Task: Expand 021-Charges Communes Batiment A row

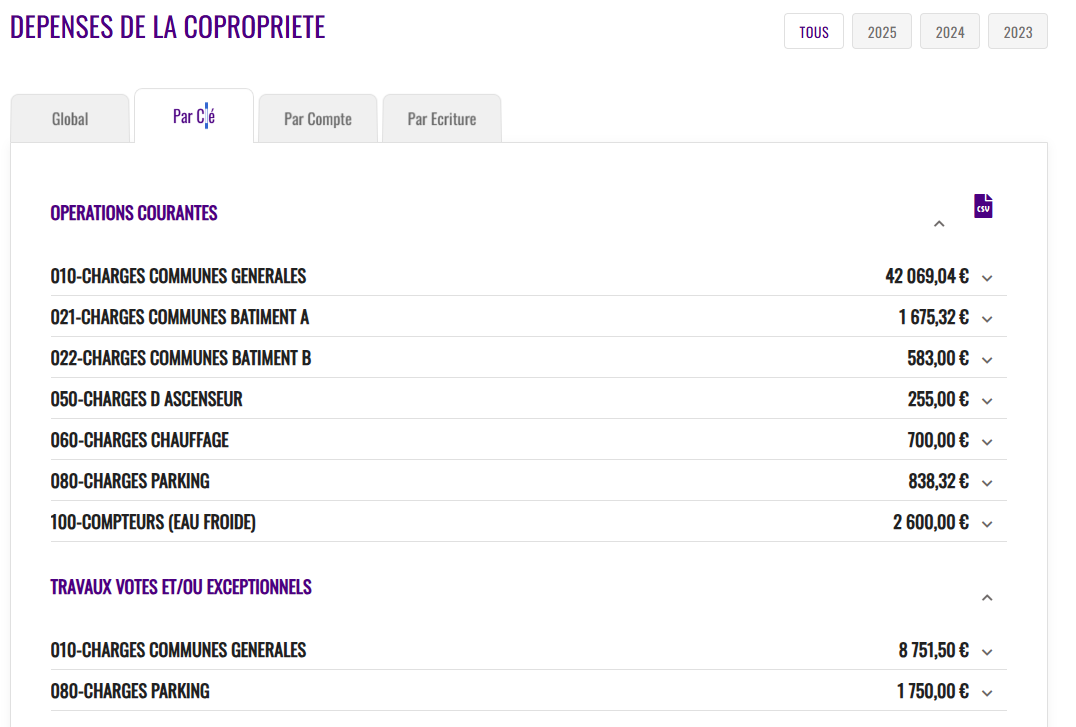Action: [987, 319]
